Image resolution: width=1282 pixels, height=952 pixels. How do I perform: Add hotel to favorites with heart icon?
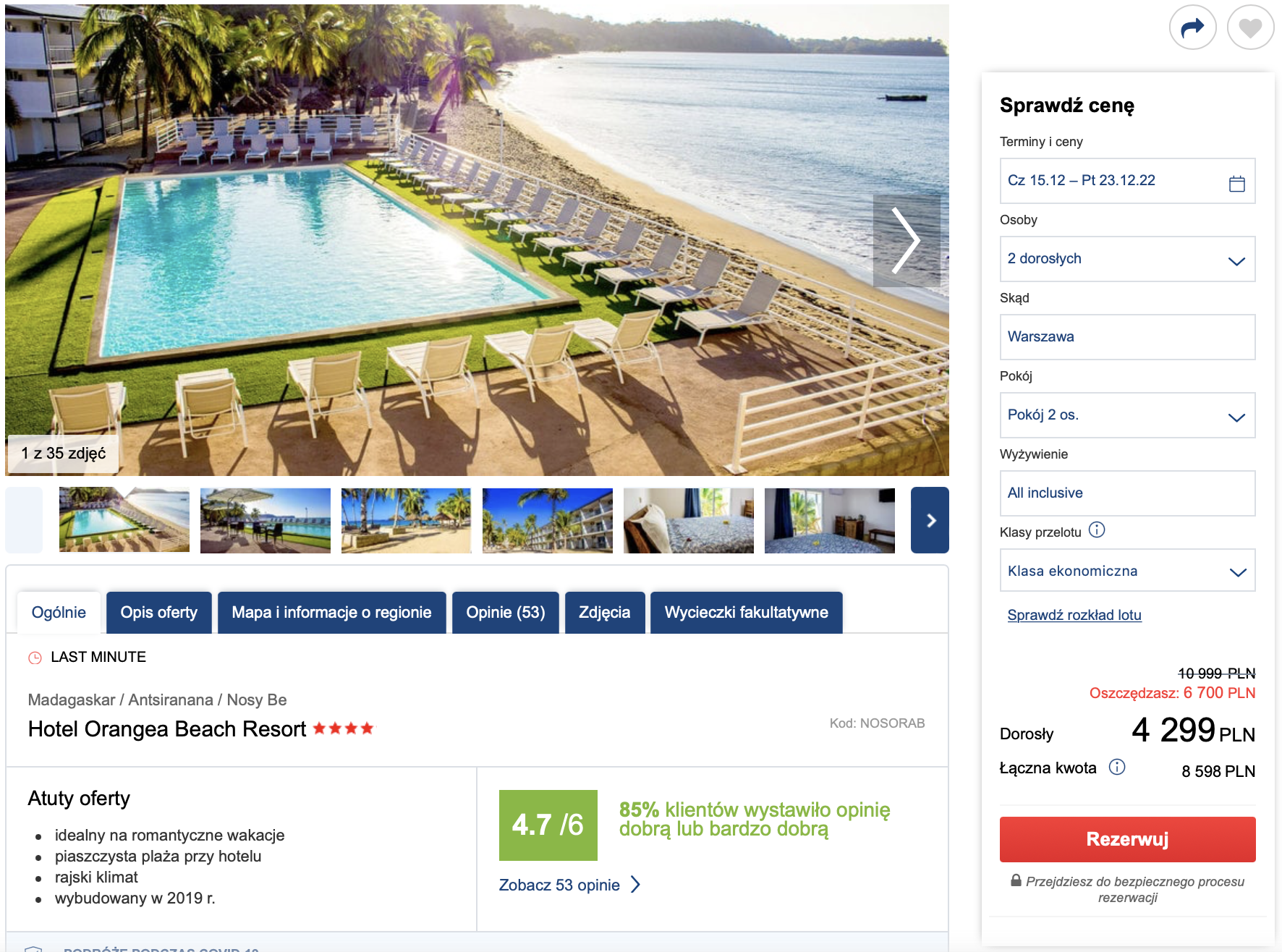pyautogui.click(x=1250, y=27)
